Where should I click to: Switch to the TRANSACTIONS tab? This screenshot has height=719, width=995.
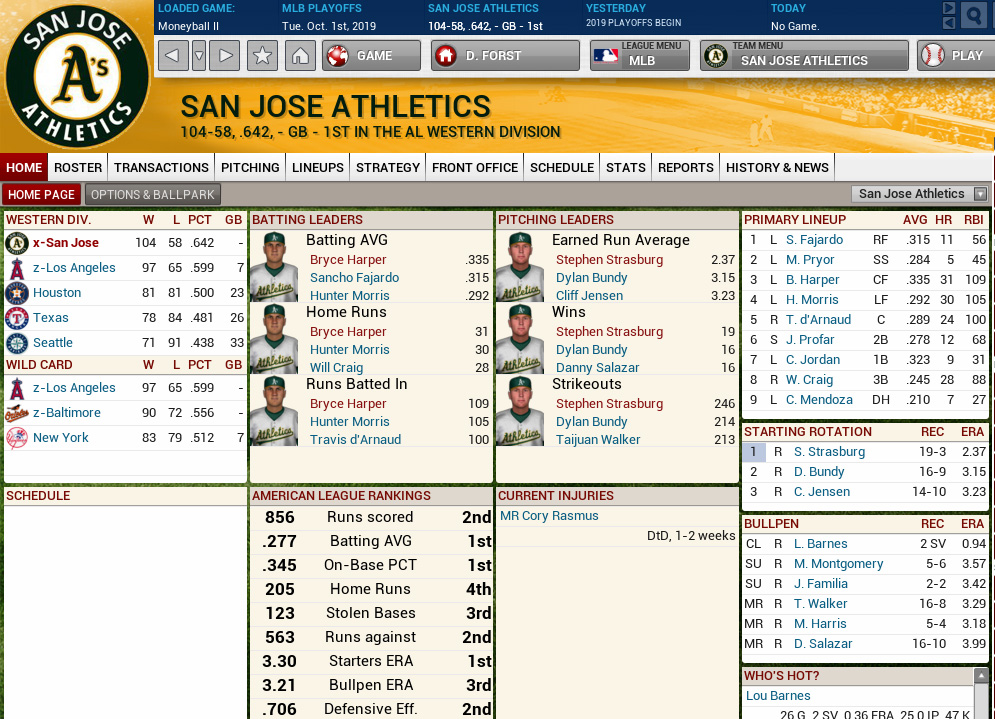tap(161, 168)
